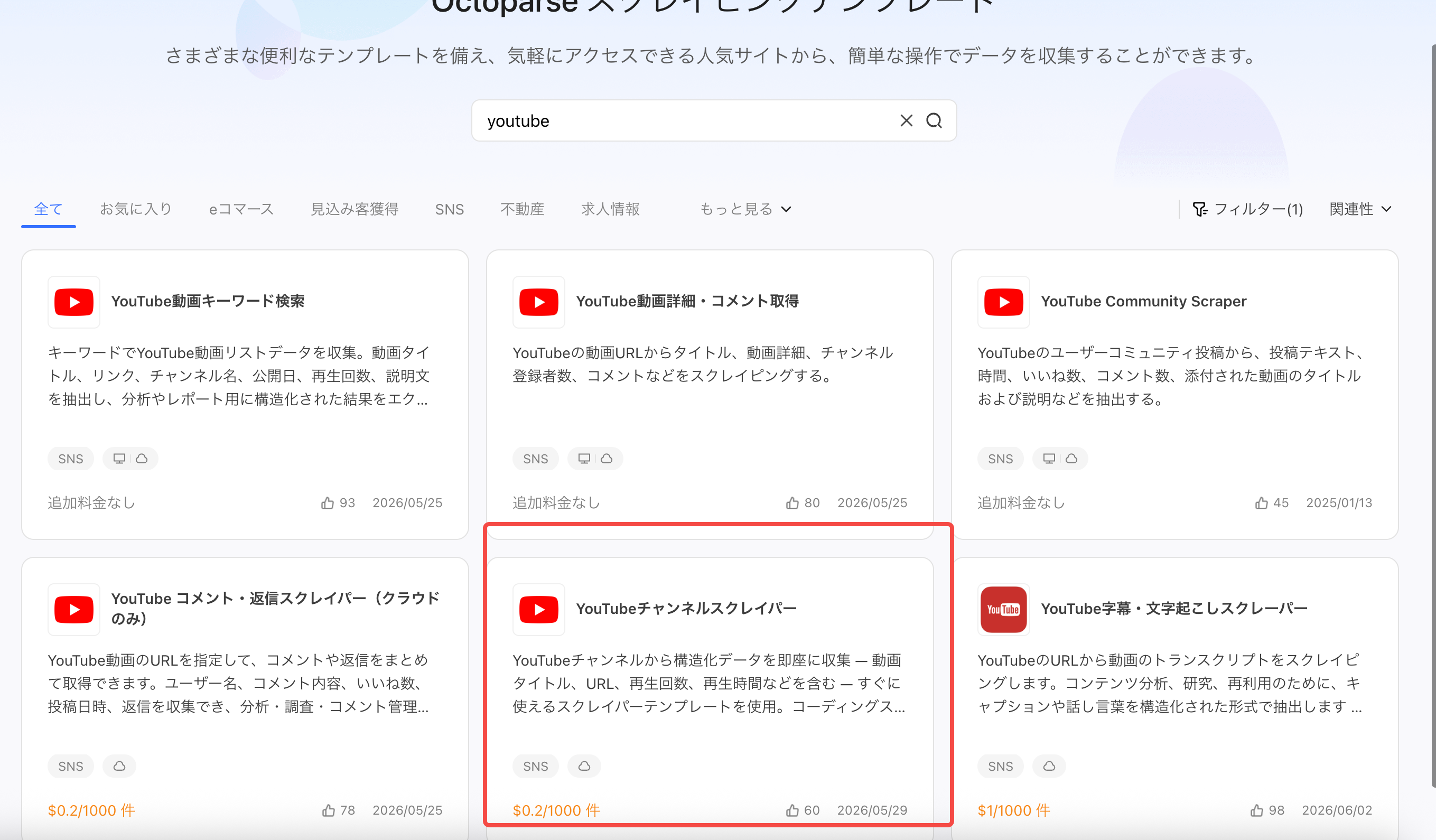
Task: Click the search magnifier icon
Action: pos(934,120)
